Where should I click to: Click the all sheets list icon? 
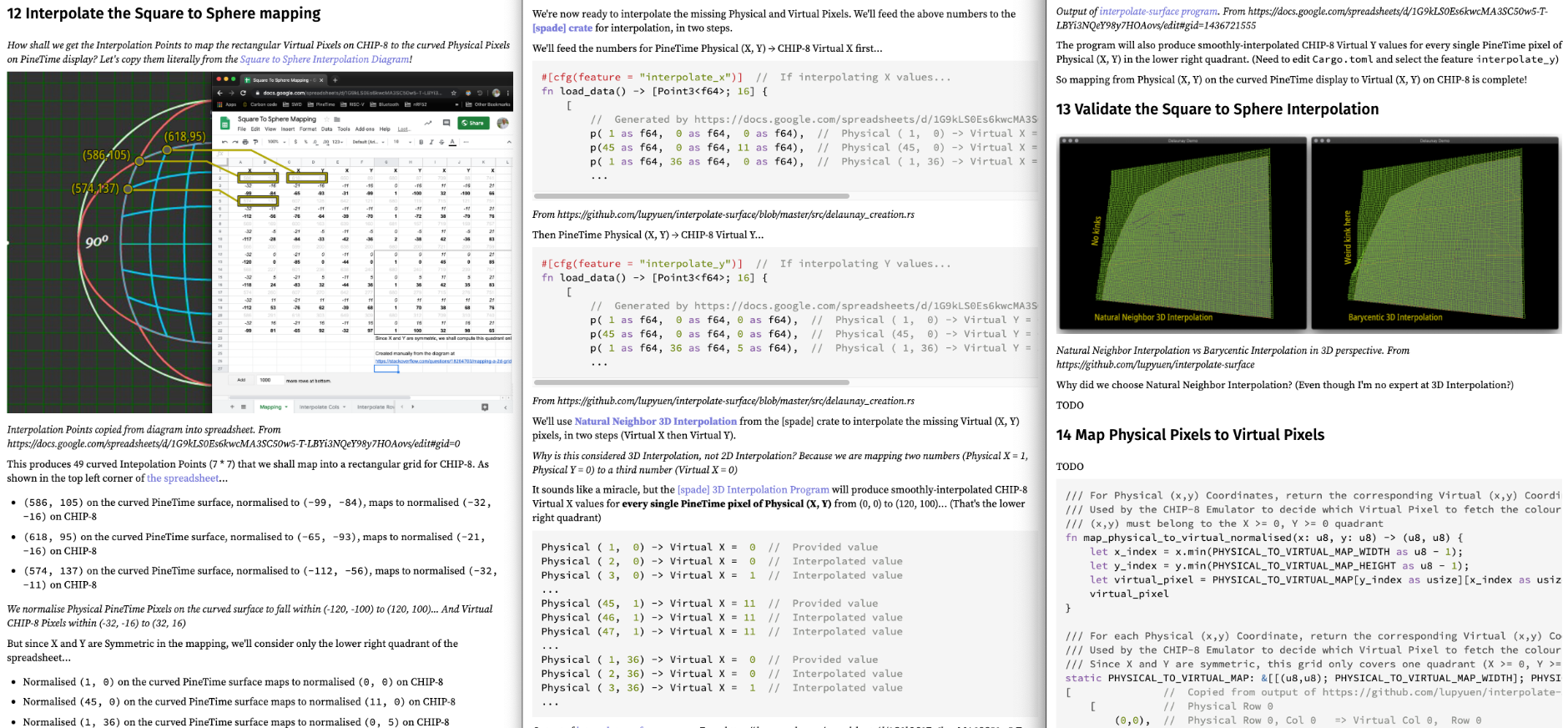tap(244, 407)
